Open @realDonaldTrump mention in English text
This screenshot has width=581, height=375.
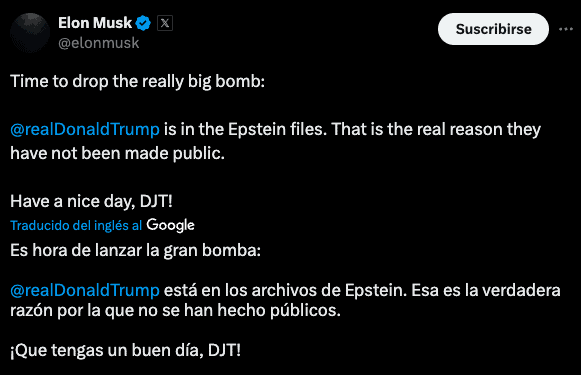85,129
